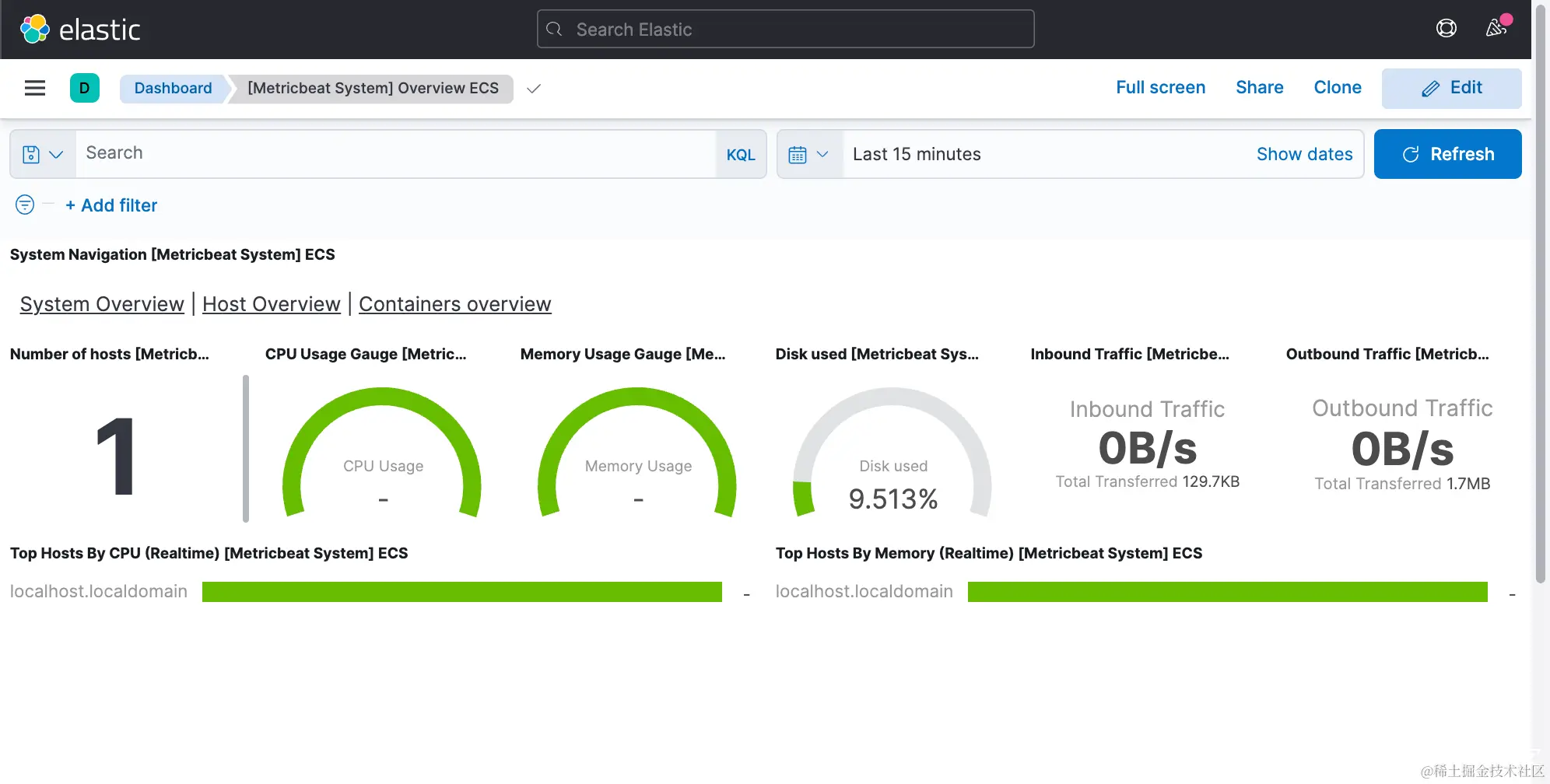Click the Outbound Traffic panel title
The width and height of the screenshot is (1550, 784).
(1387, 354)
